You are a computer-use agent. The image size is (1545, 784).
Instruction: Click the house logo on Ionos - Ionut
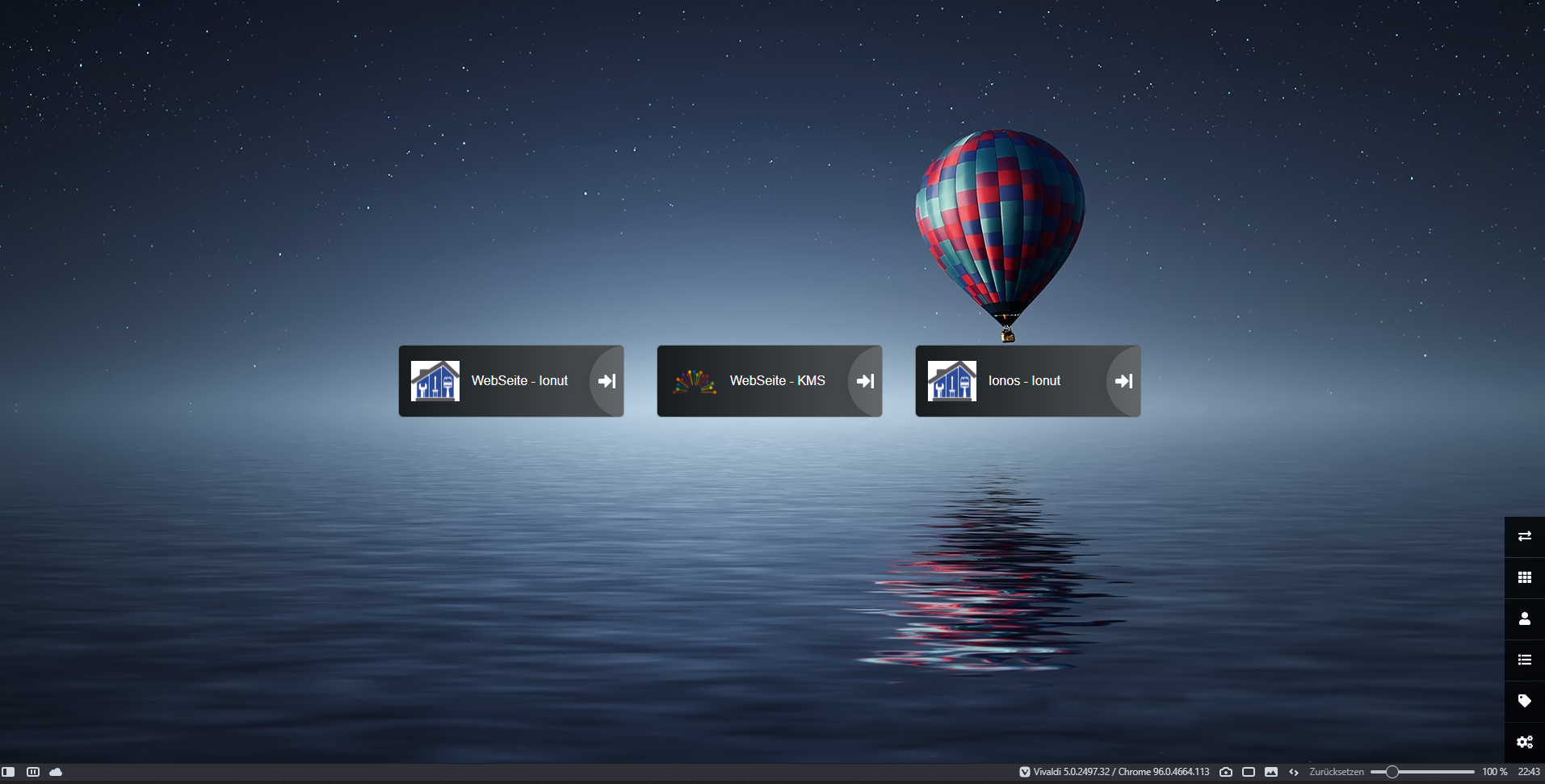[952, 381]
